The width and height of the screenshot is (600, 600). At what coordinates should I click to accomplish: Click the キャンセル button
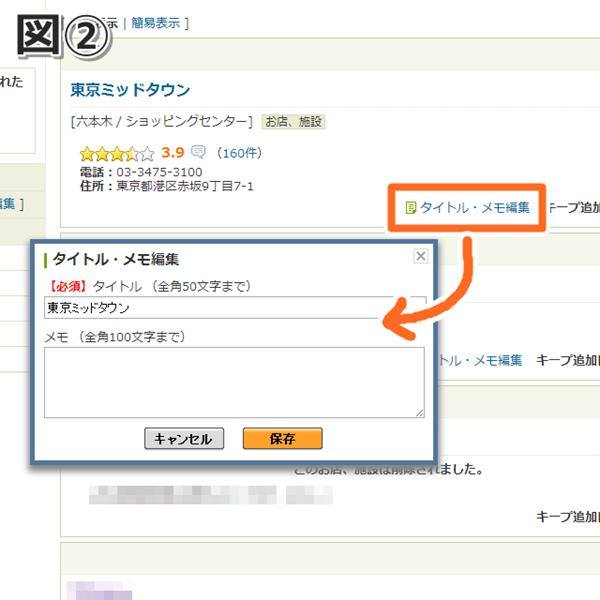tap(184, 439)
